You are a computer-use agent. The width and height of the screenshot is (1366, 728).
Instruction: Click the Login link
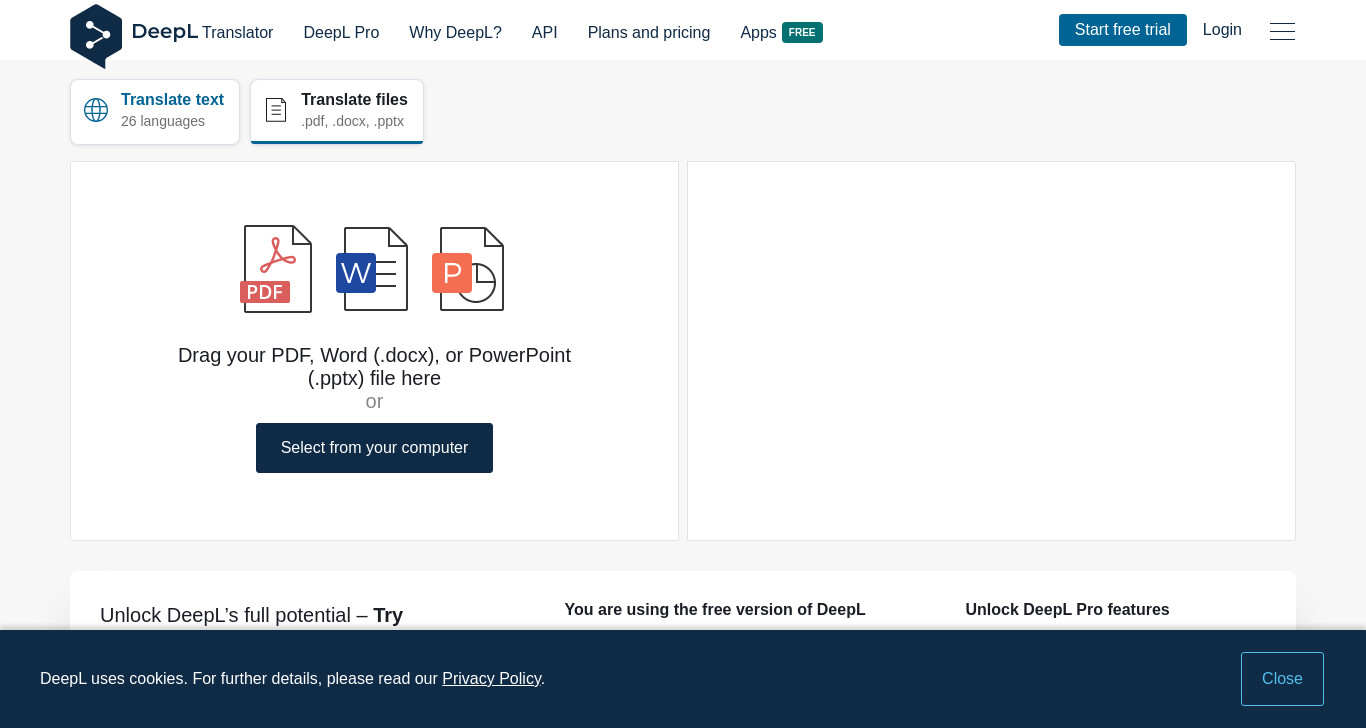[1222, 30]
